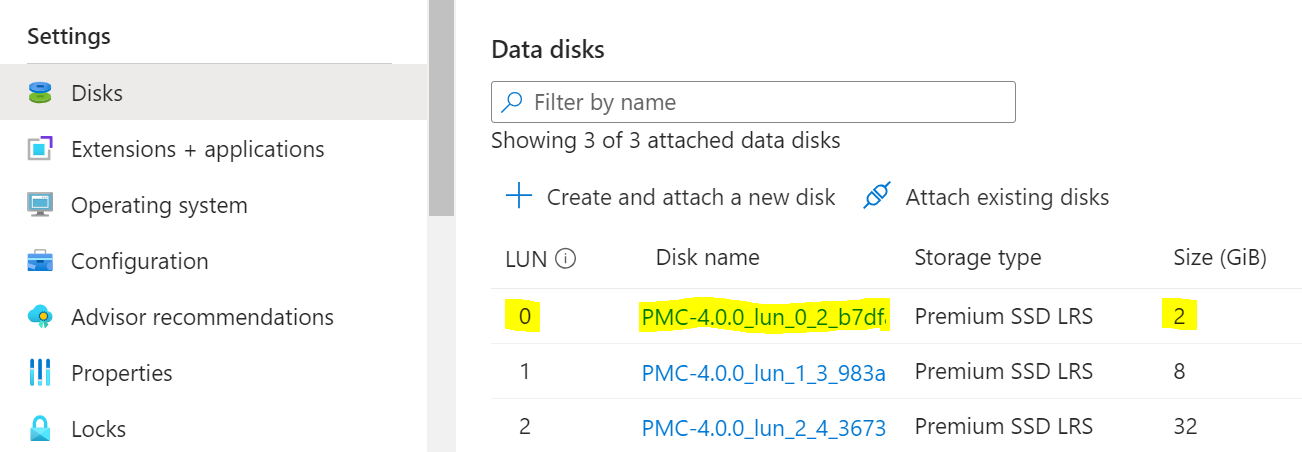The height and width of the screenshot is (452, 1302).
Task: Select Advisor recommendations in Settings menu
Action: point(202,317)
